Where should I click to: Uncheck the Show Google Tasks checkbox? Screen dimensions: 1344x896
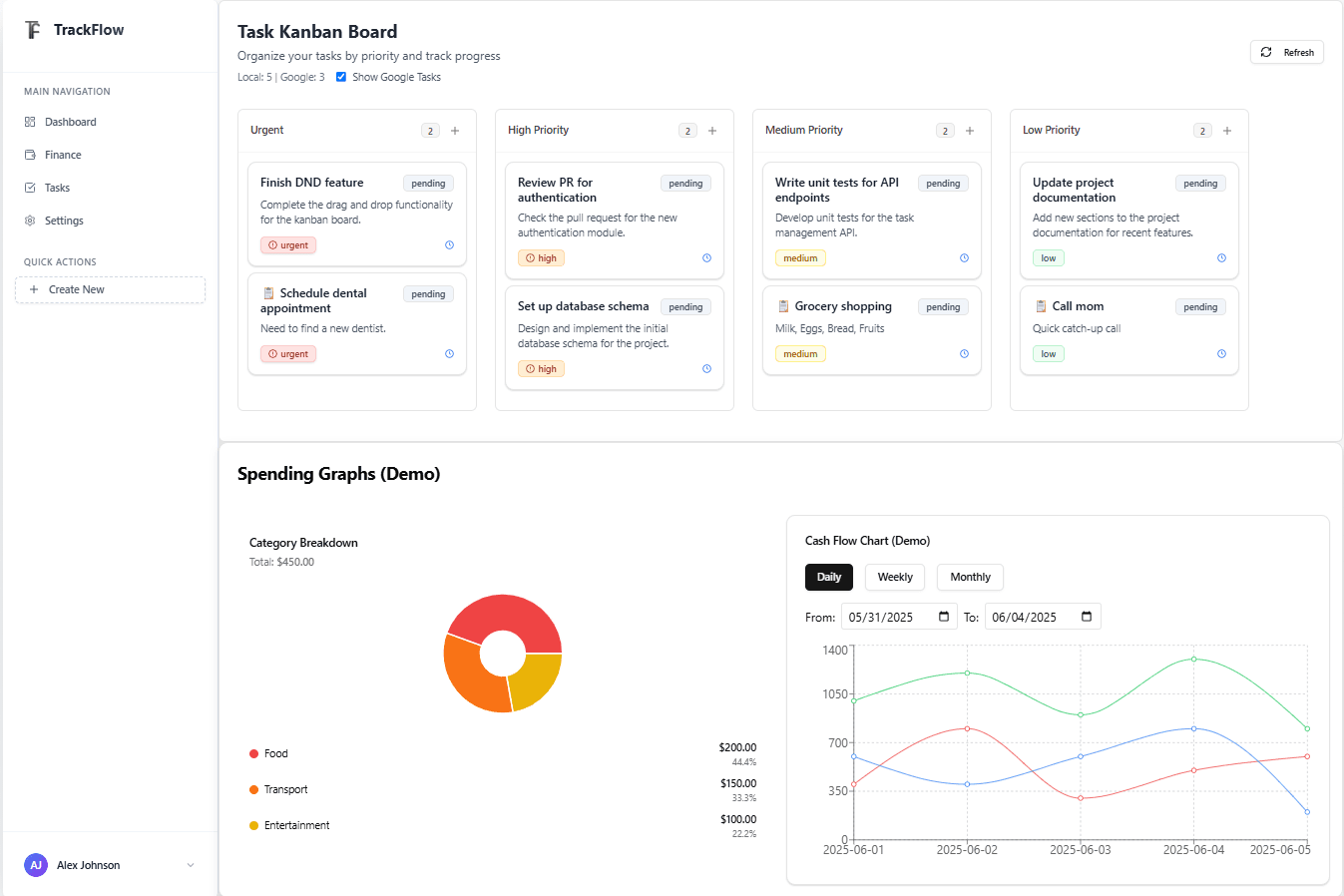coord(341,77)
